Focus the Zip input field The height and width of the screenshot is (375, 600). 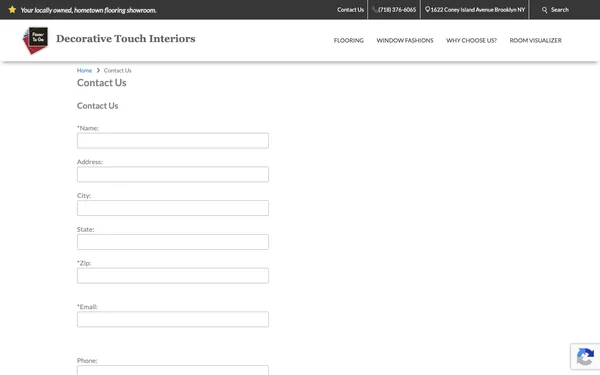(173, 276)
